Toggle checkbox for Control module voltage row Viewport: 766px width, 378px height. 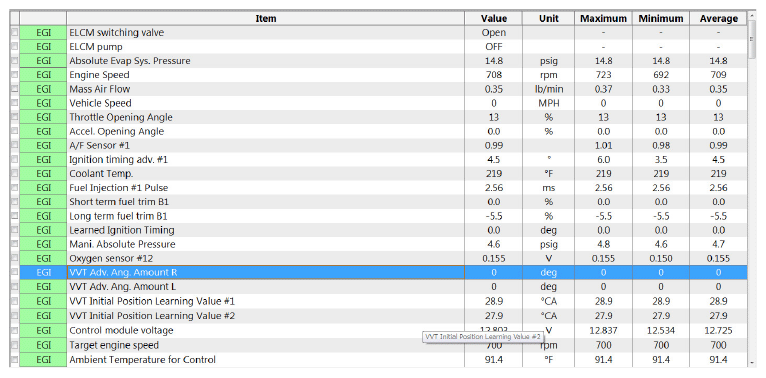coord(15,331)
